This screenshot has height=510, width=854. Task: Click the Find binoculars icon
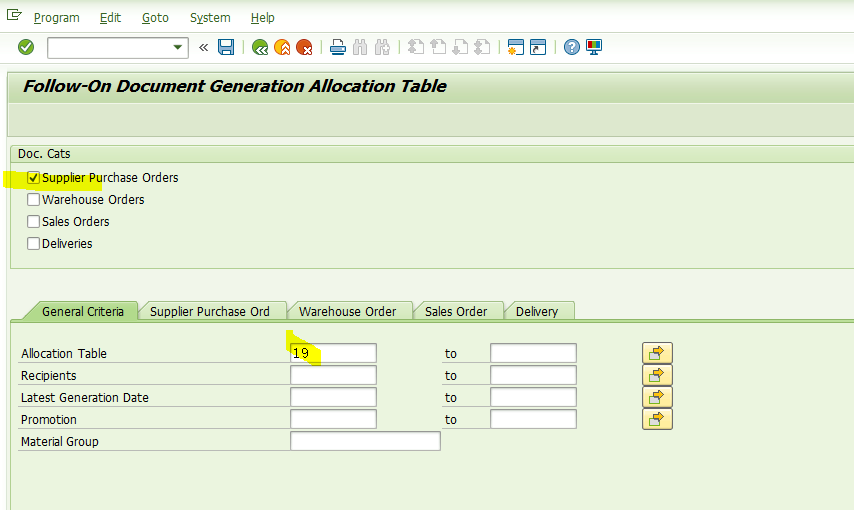pos(360,47)
